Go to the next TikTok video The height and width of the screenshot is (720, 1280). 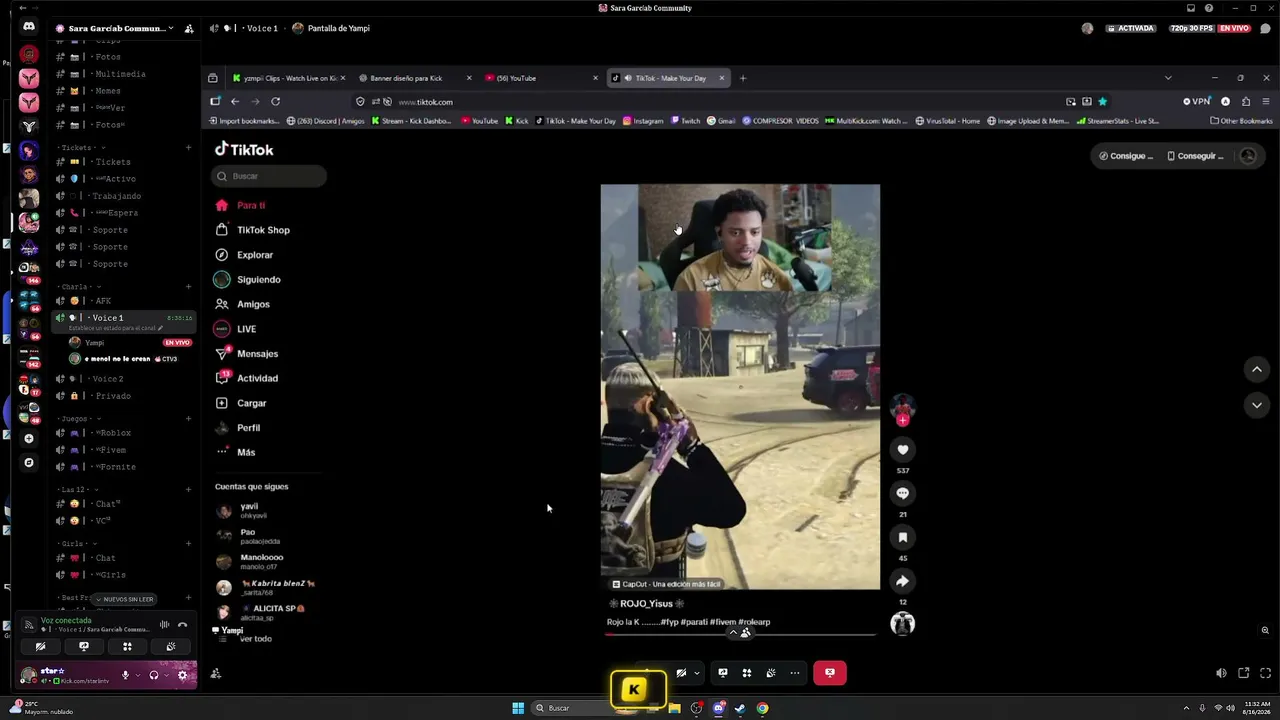click(1257, 405)
